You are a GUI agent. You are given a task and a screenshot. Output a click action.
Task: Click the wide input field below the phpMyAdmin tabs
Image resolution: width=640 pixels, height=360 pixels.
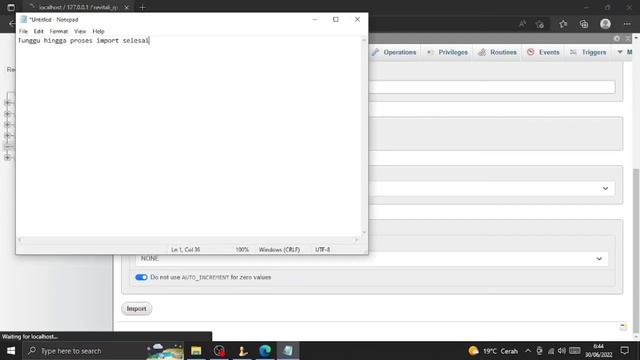492,87
